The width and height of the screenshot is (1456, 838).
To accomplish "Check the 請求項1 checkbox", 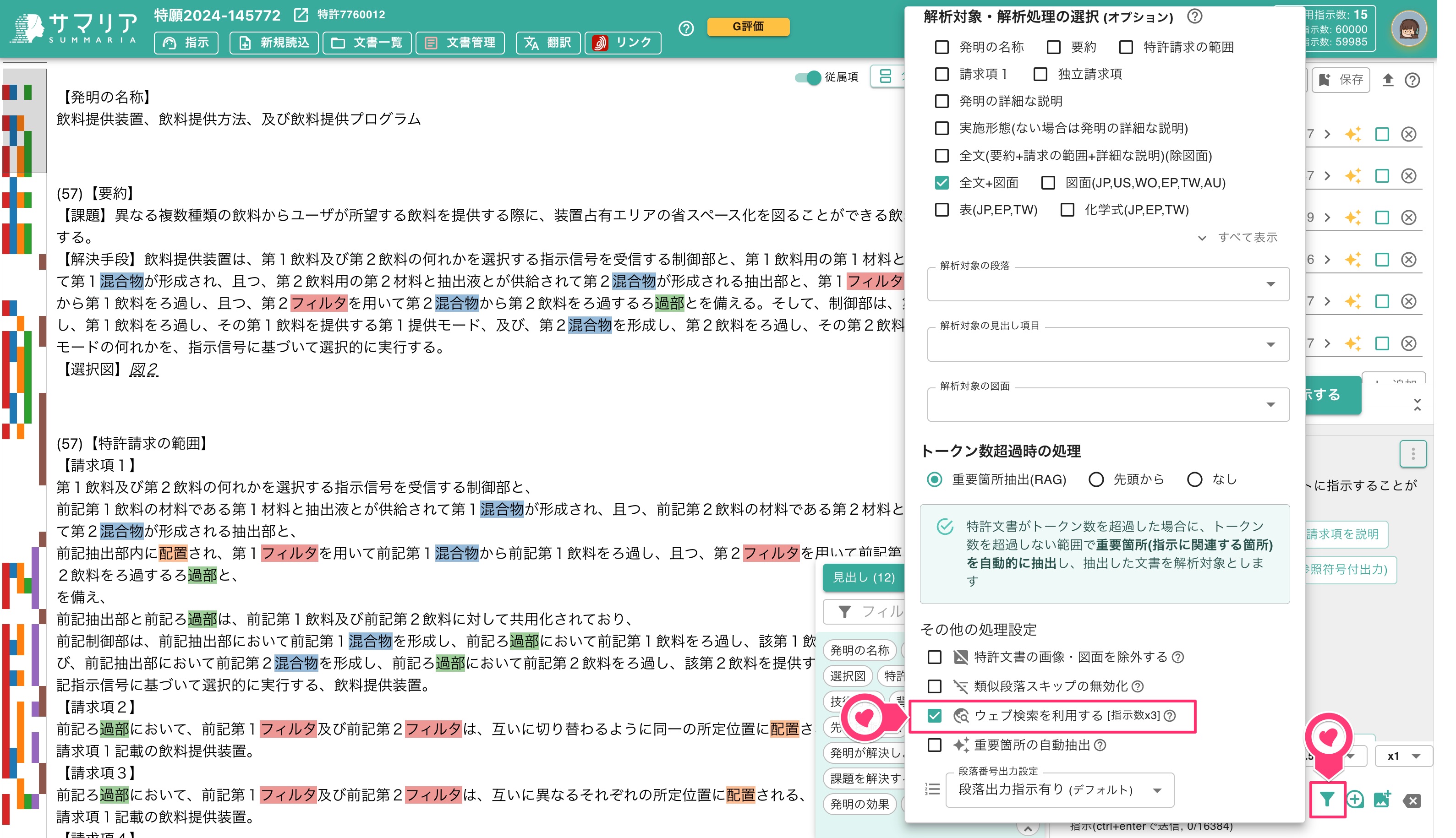I will point(942,74).
